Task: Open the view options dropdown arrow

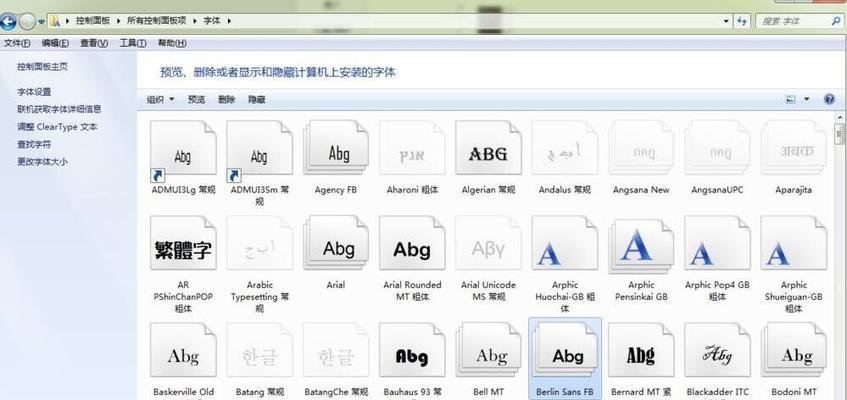Action: [807, 99]
